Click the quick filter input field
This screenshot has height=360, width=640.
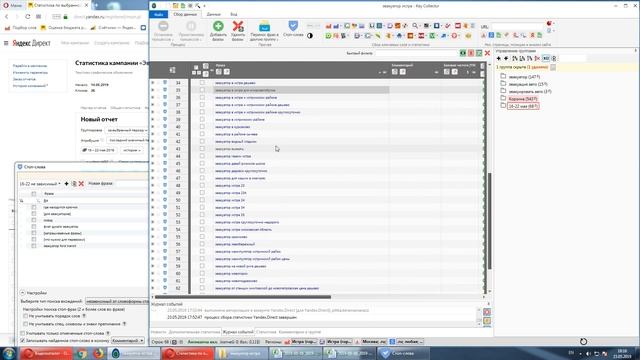click(x=416, y=53)
